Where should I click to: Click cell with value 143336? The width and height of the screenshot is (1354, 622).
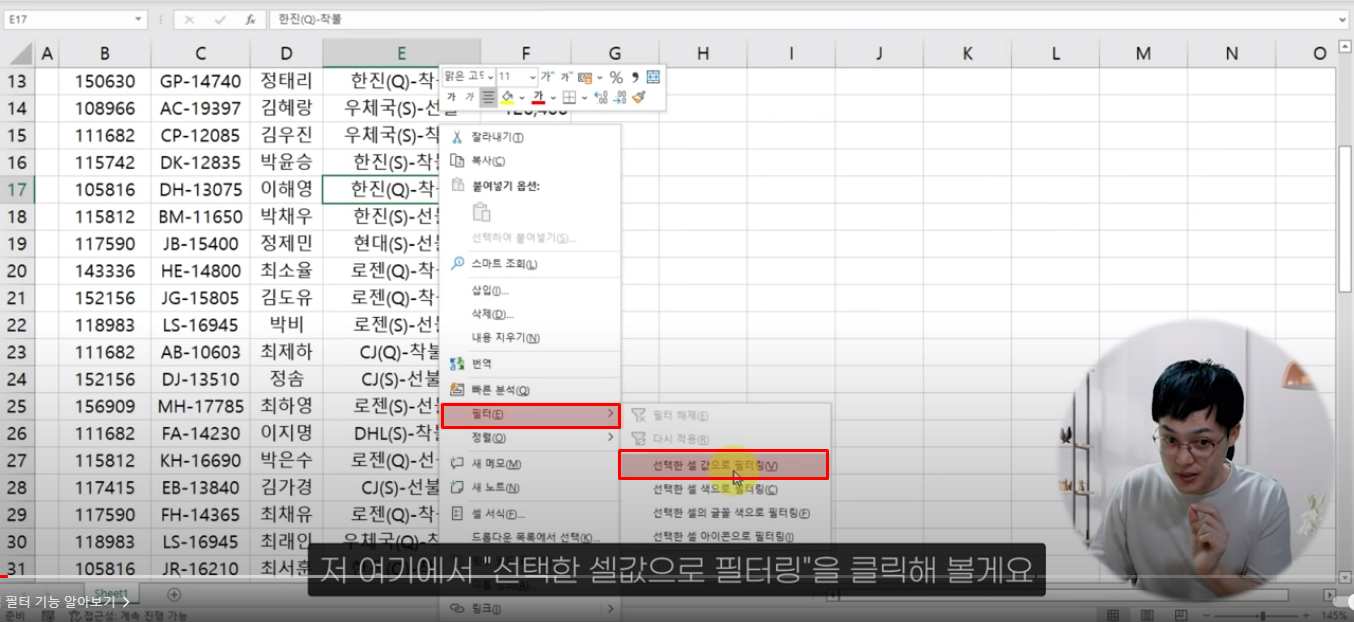coord(104,270)
